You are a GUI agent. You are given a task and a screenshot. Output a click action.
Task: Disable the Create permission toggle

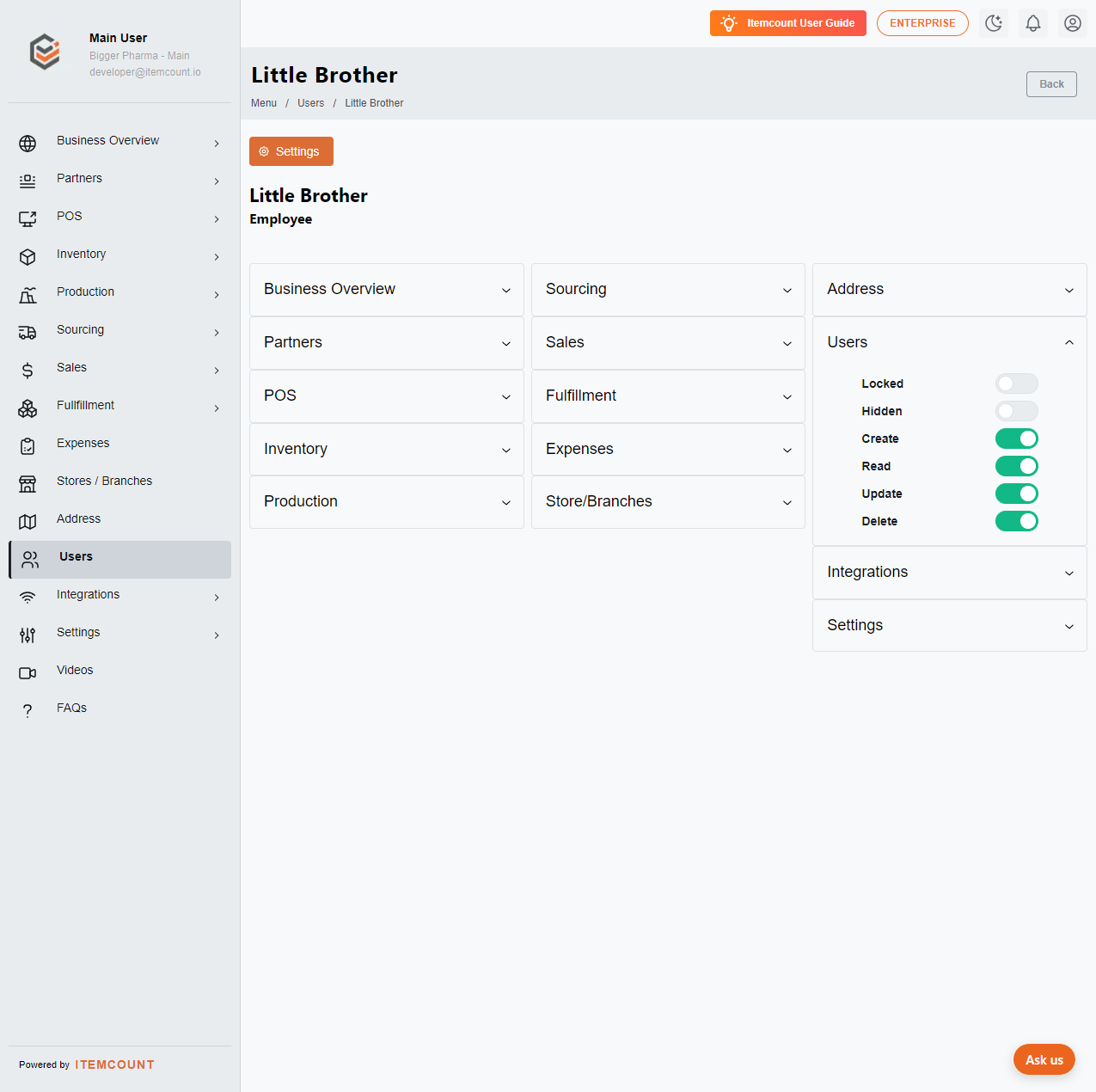(x=1017, y=439)
